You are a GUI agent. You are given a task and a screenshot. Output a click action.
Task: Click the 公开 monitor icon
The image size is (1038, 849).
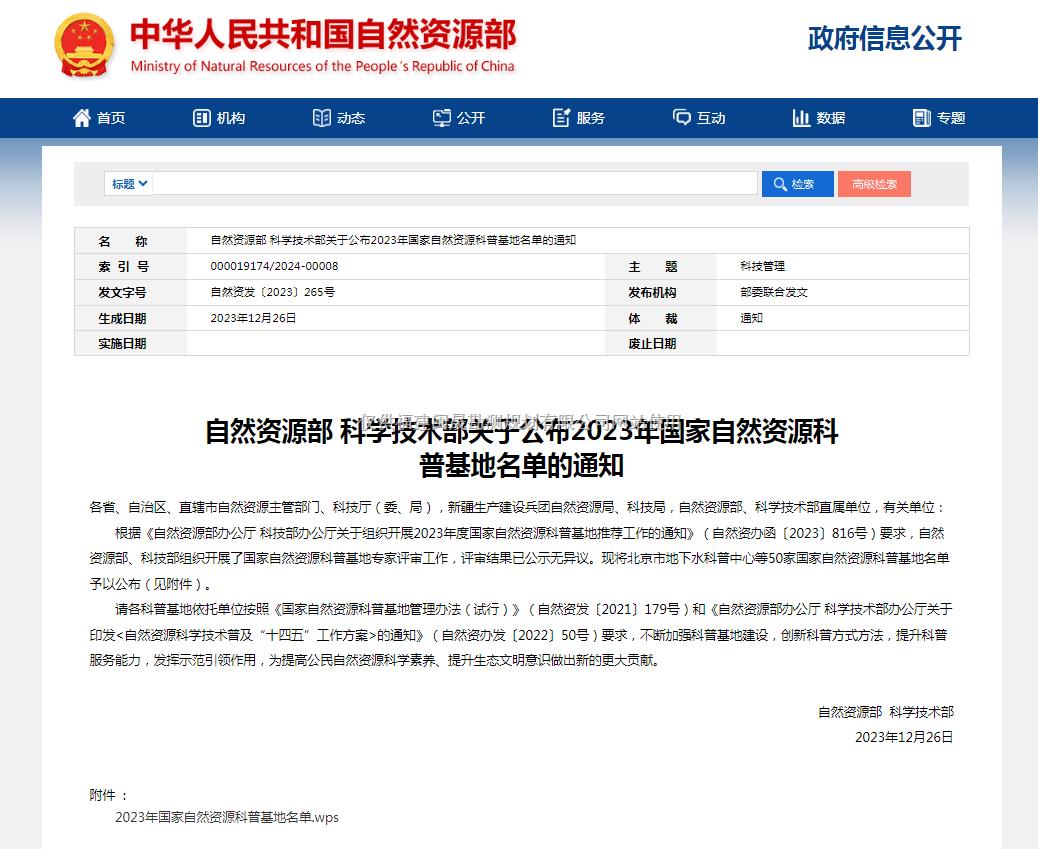442,118
